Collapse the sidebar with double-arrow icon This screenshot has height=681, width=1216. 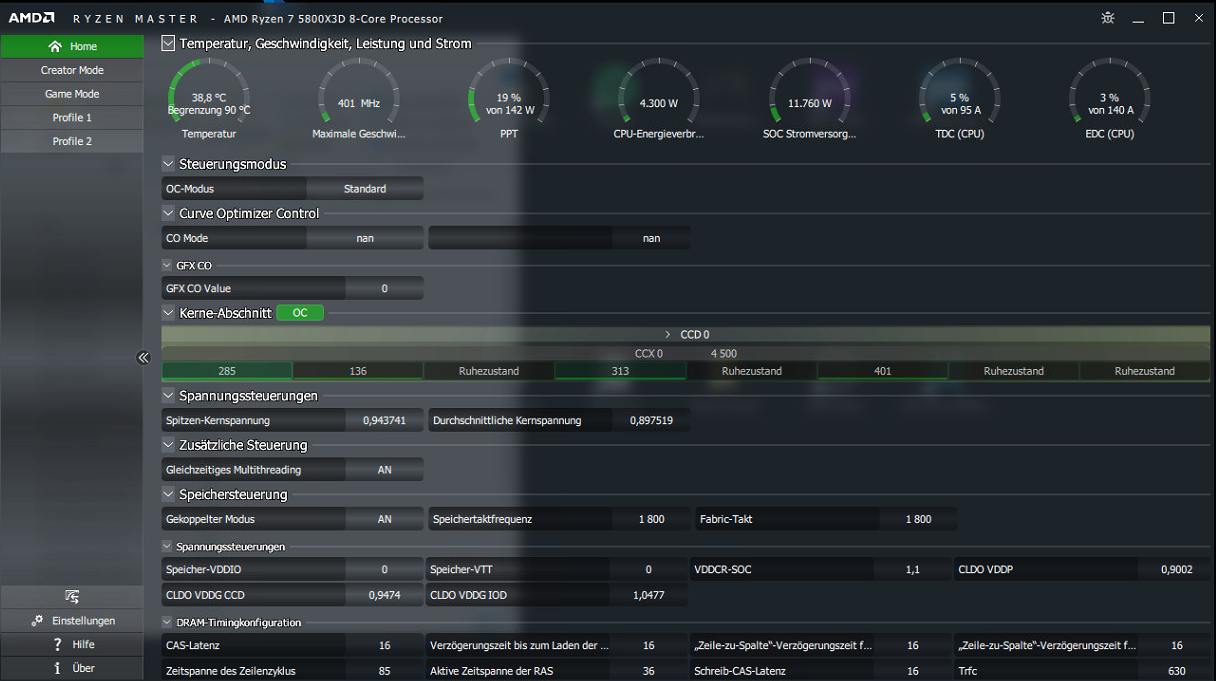143,358
